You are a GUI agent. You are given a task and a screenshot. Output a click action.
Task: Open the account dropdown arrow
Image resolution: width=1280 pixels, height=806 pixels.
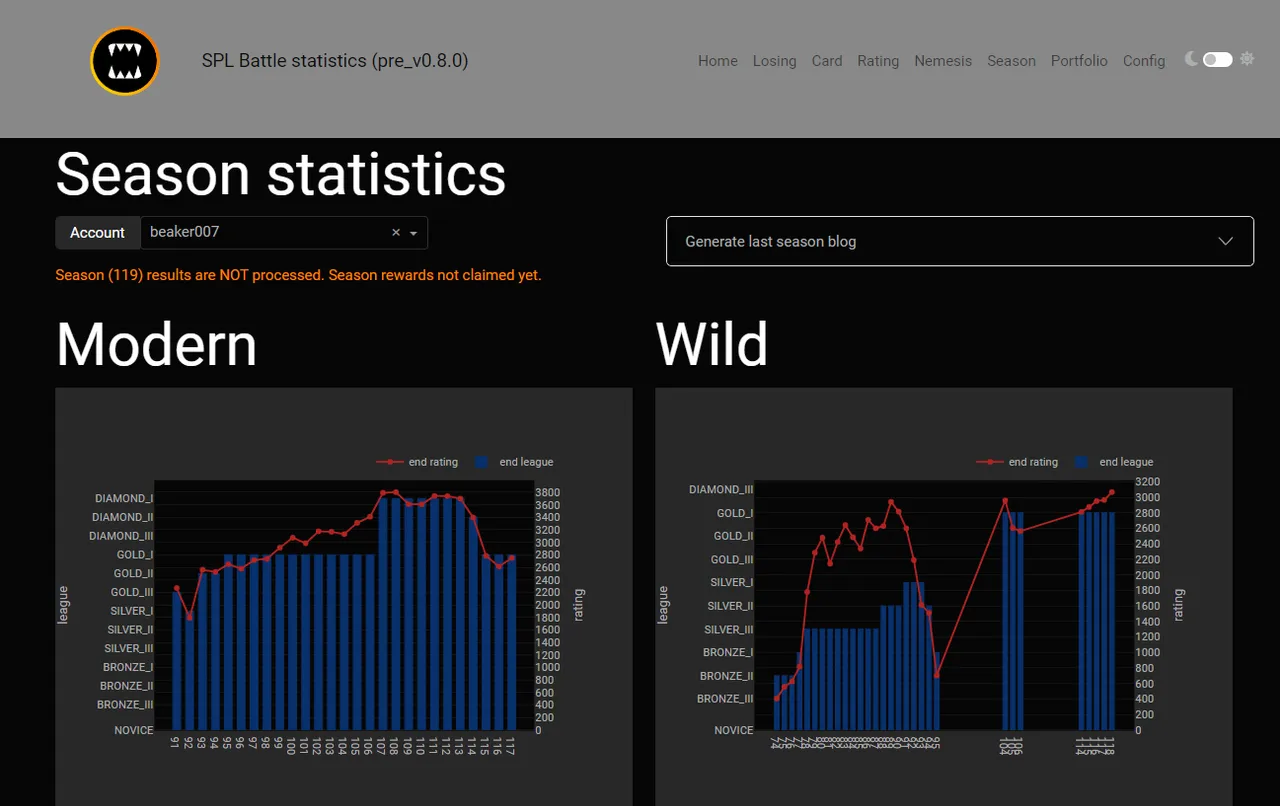click(414, 233)
